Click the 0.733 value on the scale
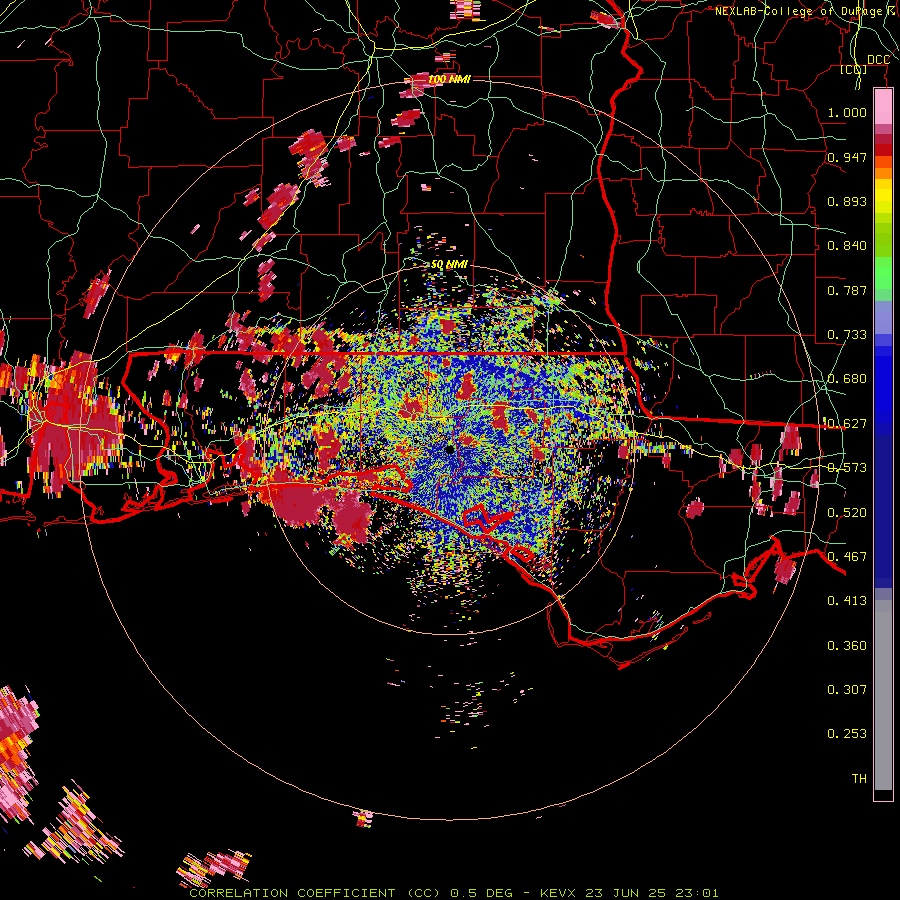 click(x=847, y=335)
